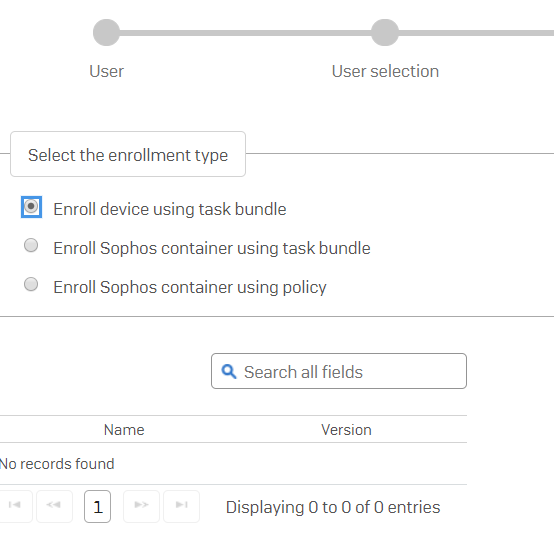
Task: Click the User selection step circle
Action: tap(385, 33)
